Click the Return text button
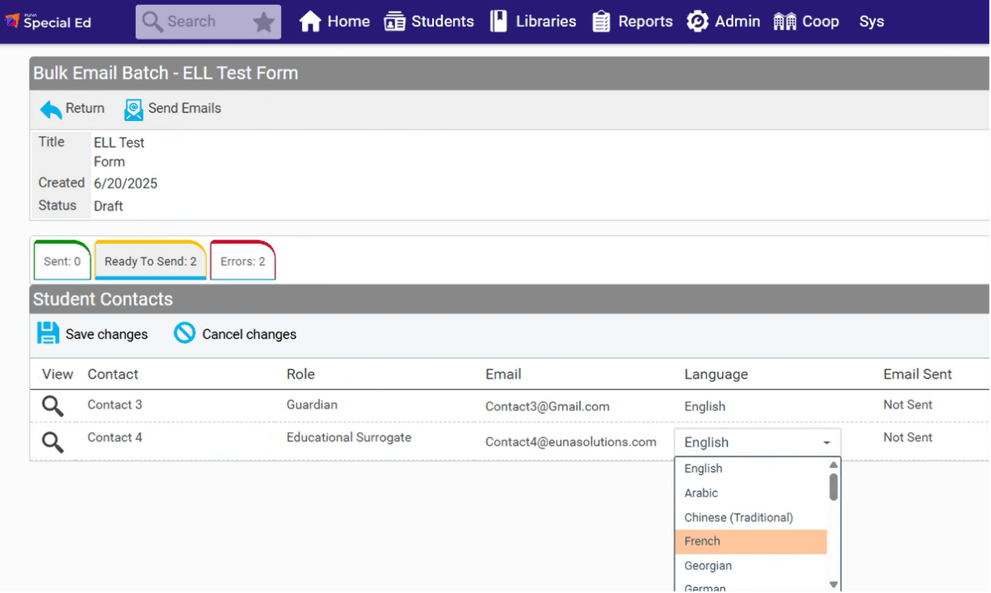 85,108
